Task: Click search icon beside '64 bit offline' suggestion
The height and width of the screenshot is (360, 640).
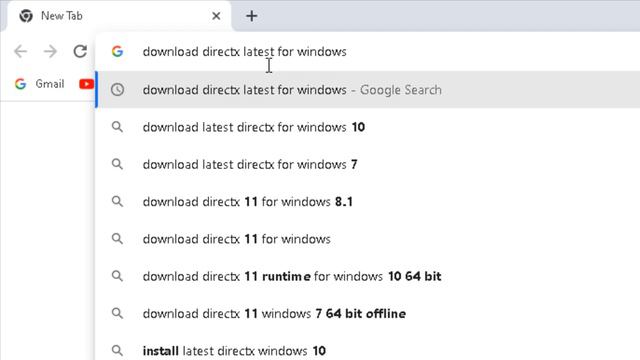Action: click(x=118, y=313)
